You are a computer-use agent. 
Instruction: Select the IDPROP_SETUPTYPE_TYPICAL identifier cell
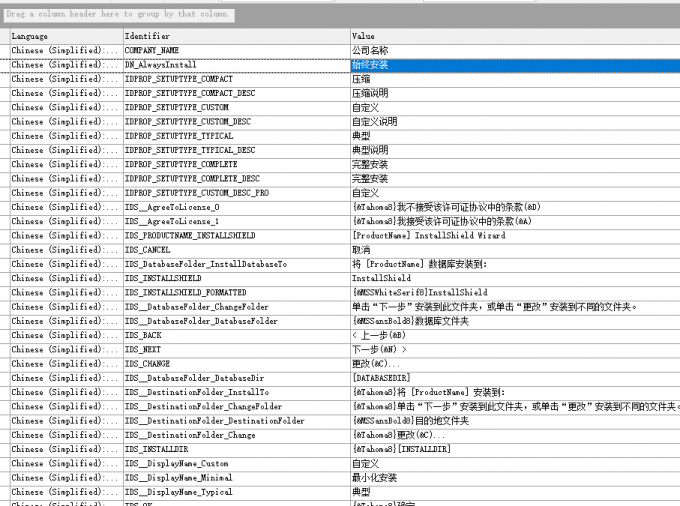tap(236, 136)
